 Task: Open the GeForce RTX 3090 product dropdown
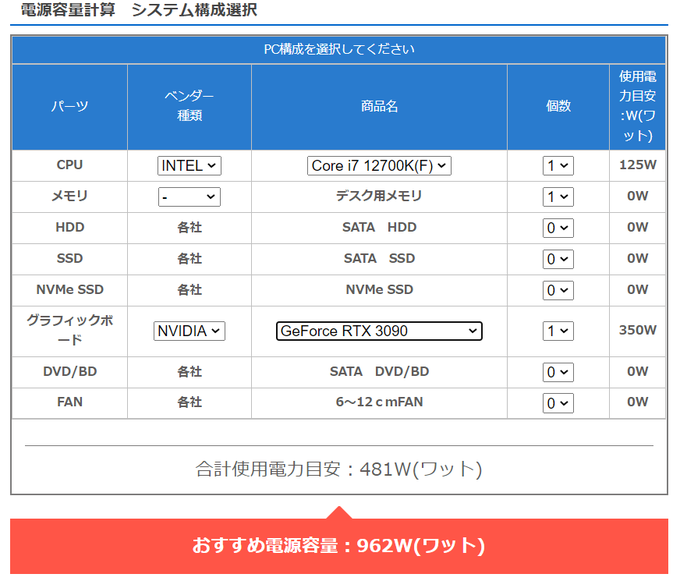[379, 331]
